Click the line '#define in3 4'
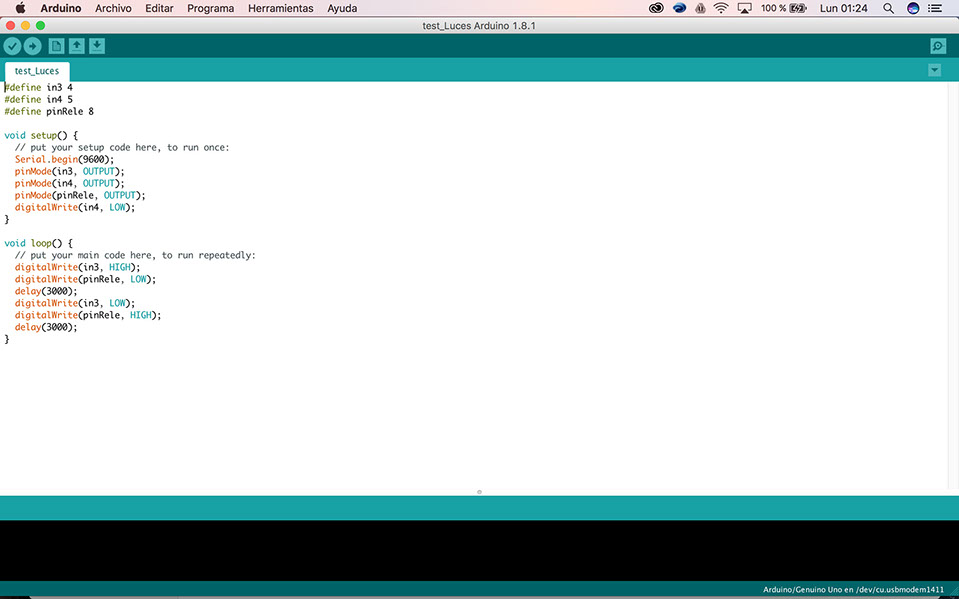The height and width of the screenshot is (599, 959). tap(39, 87)
